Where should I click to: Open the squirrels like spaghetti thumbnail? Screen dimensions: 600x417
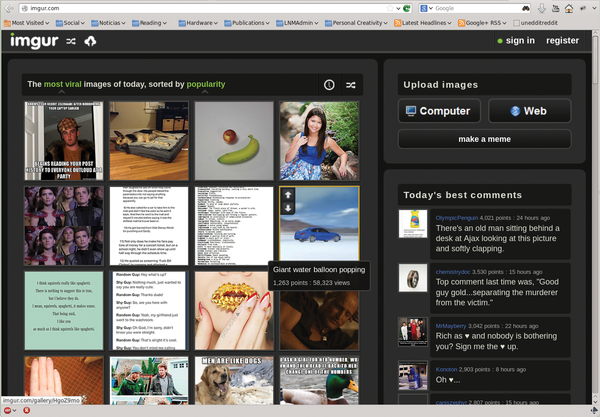click(64, 311)
